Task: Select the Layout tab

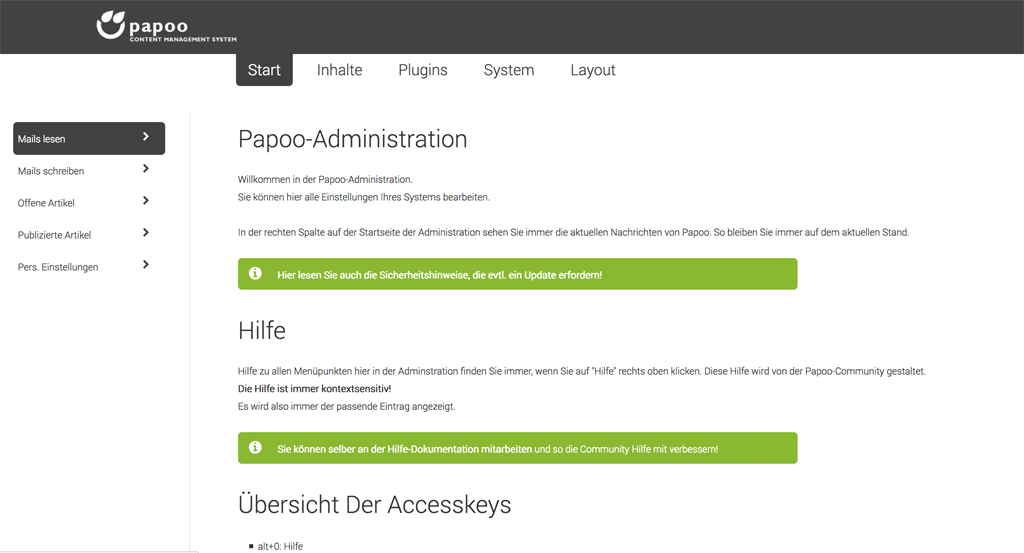Action: [x=593, y=70]
